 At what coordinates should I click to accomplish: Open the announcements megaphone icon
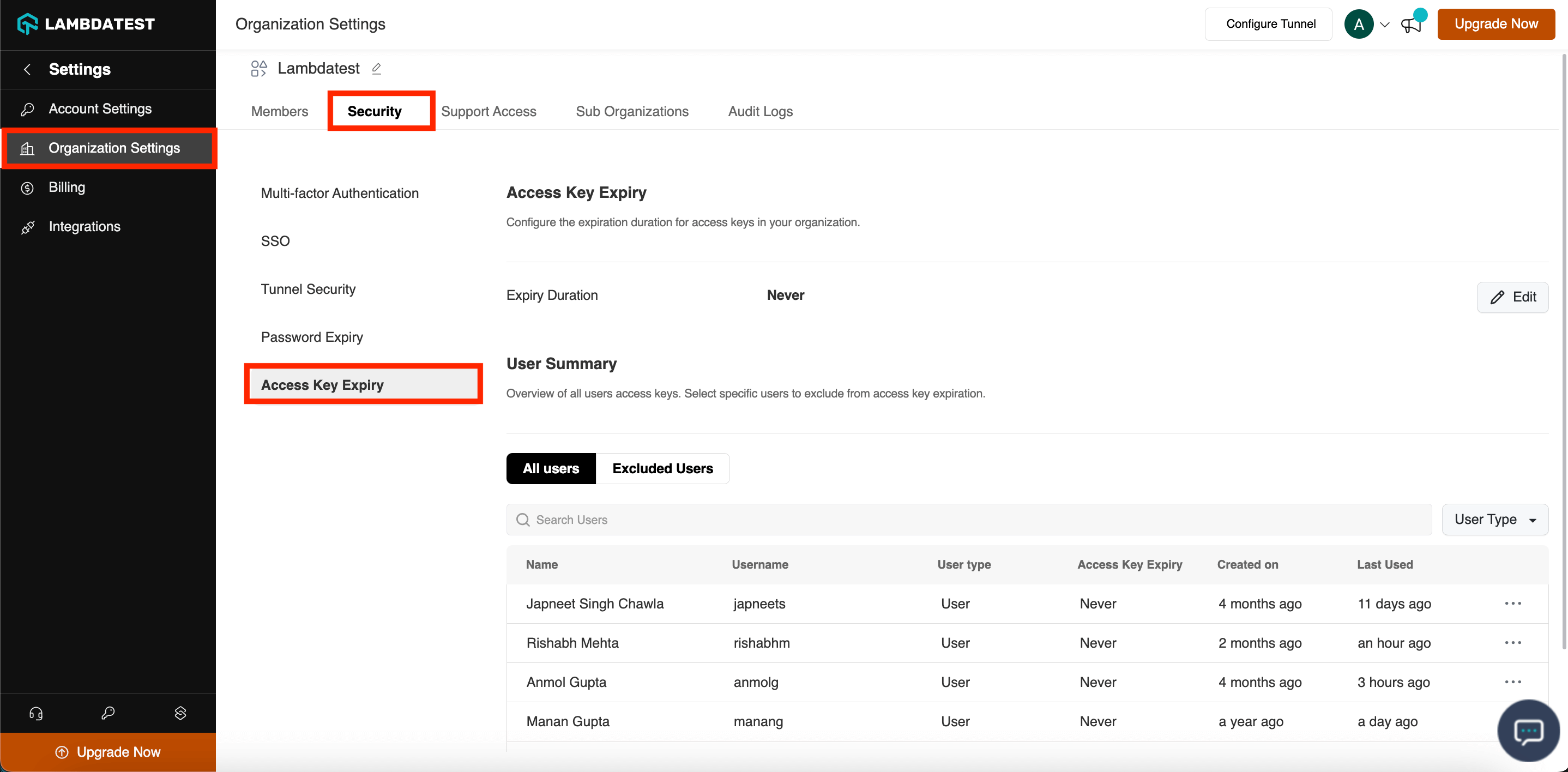coord(1410,25)
